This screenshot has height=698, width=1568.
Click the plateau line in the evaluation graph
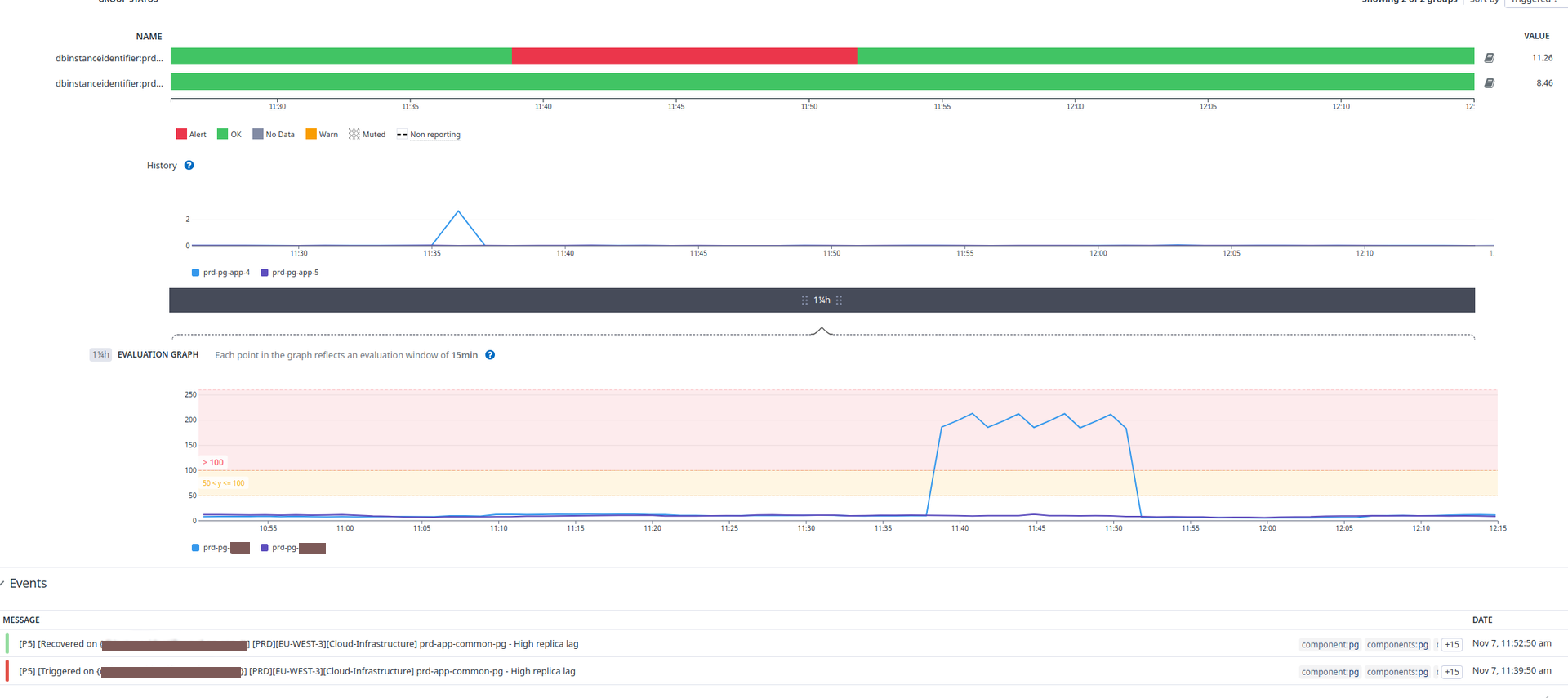pyautogui.click(x=1034, y=421)
